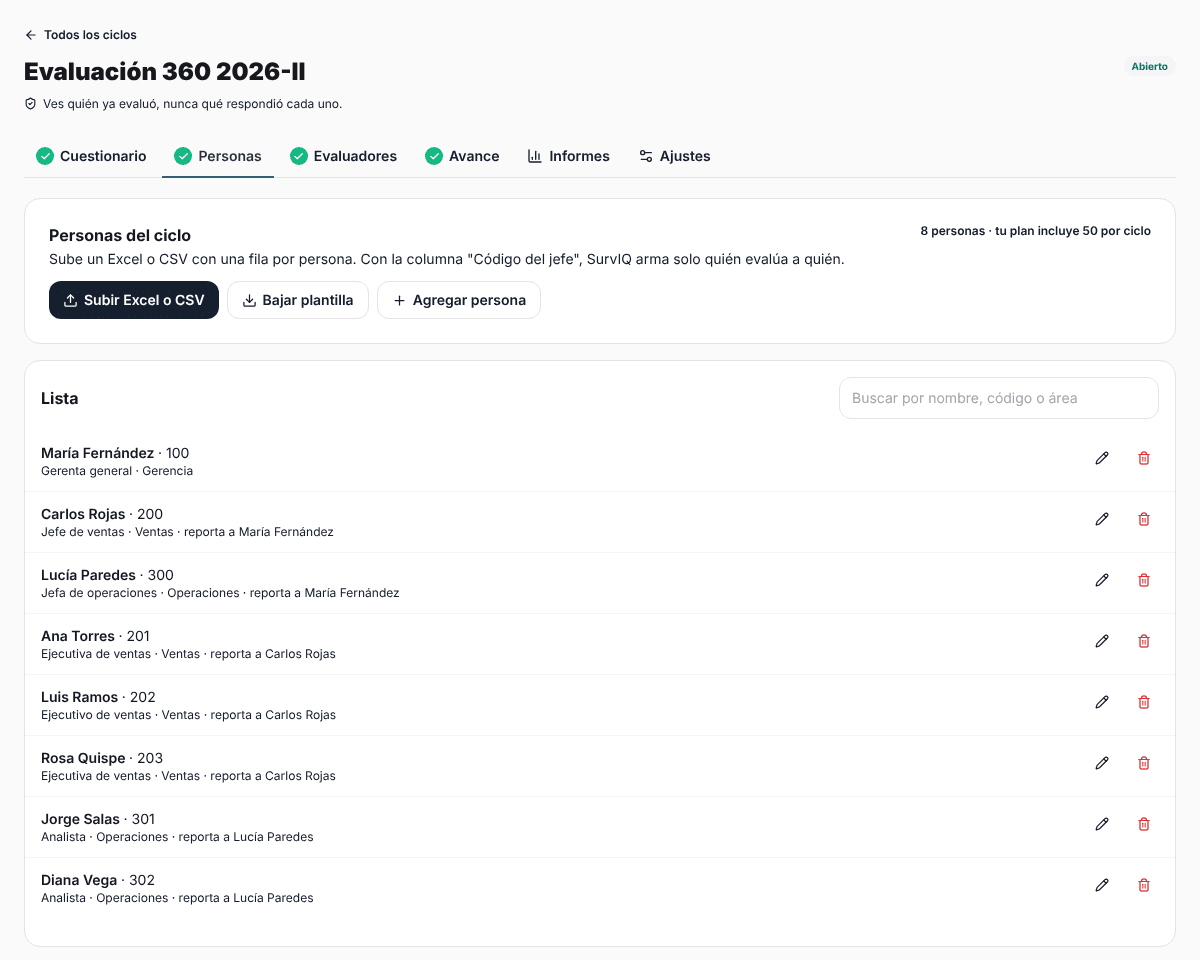Delete Ana Torres using the trash icon
Screen dimensions: 1200x960
[1144, 641]
